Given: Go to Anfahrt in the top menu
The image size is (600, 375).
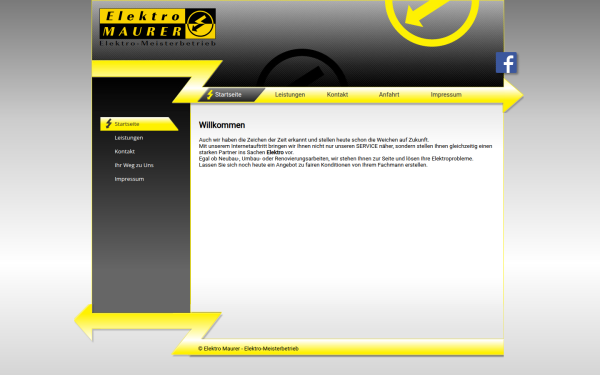Looking at the screenshot, I should (x=389, y=95).
